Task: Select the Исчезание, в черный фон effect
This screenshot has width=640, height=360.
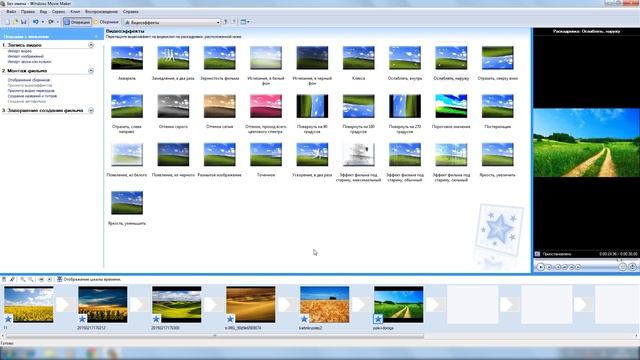Action: [x=312, y=58]
